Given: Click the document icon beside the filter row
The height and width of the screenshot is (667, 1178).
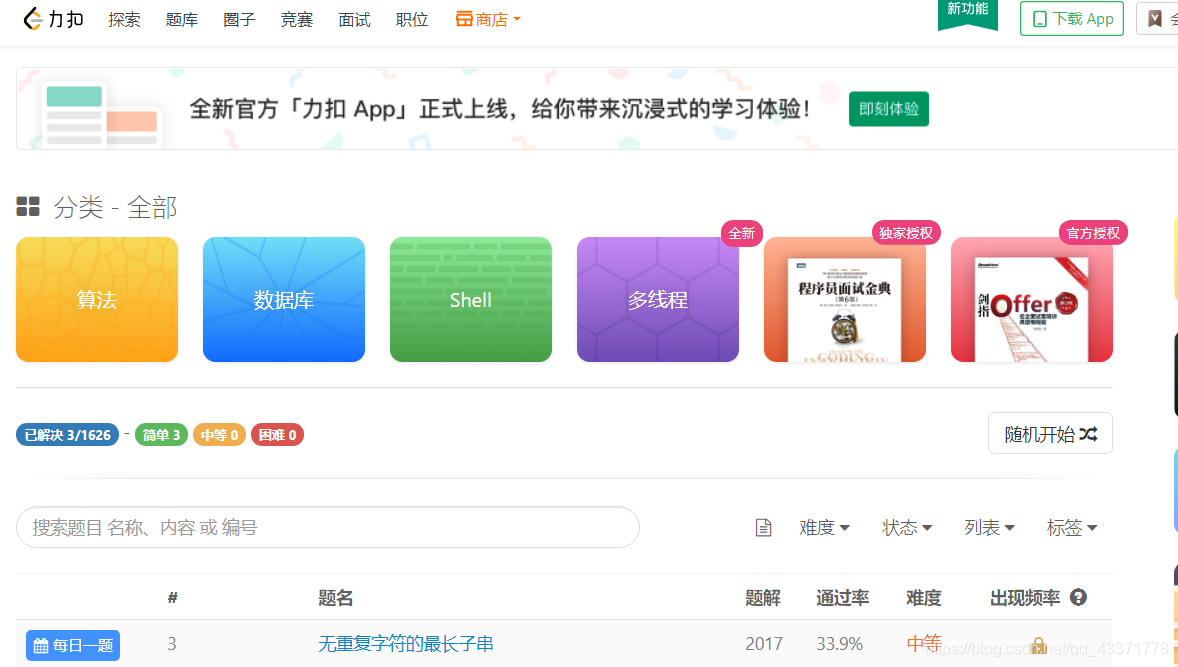Looking at the screenshot, I should tap(764, 527).
